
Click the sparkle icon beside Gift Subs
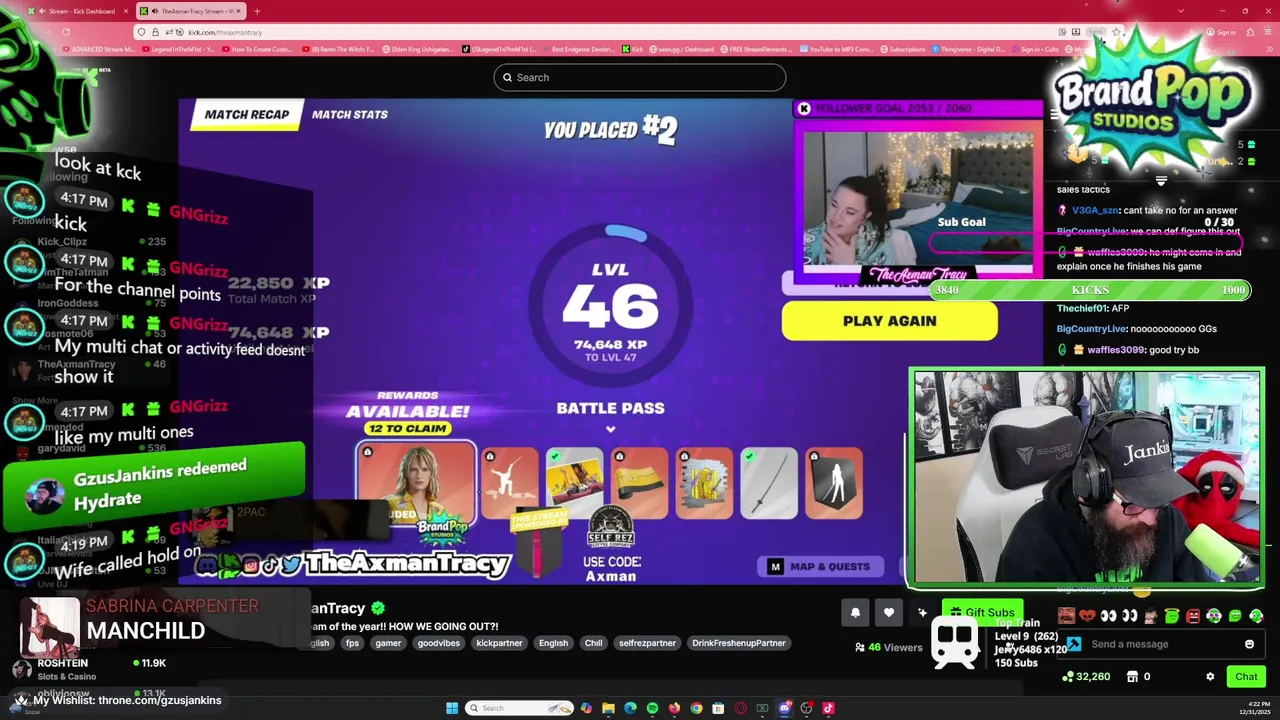click(x=922, y=613)
